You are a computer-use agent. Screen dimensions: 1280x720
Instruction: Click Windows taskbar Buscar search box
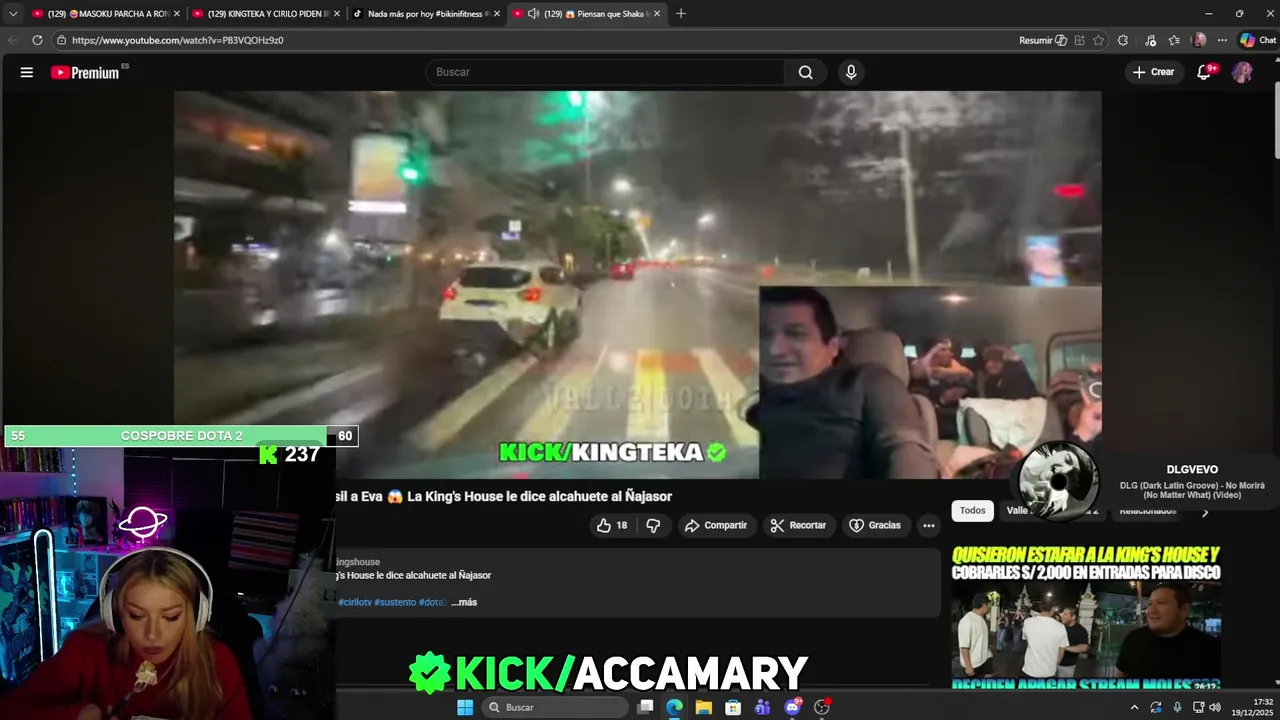click(555, 707)
